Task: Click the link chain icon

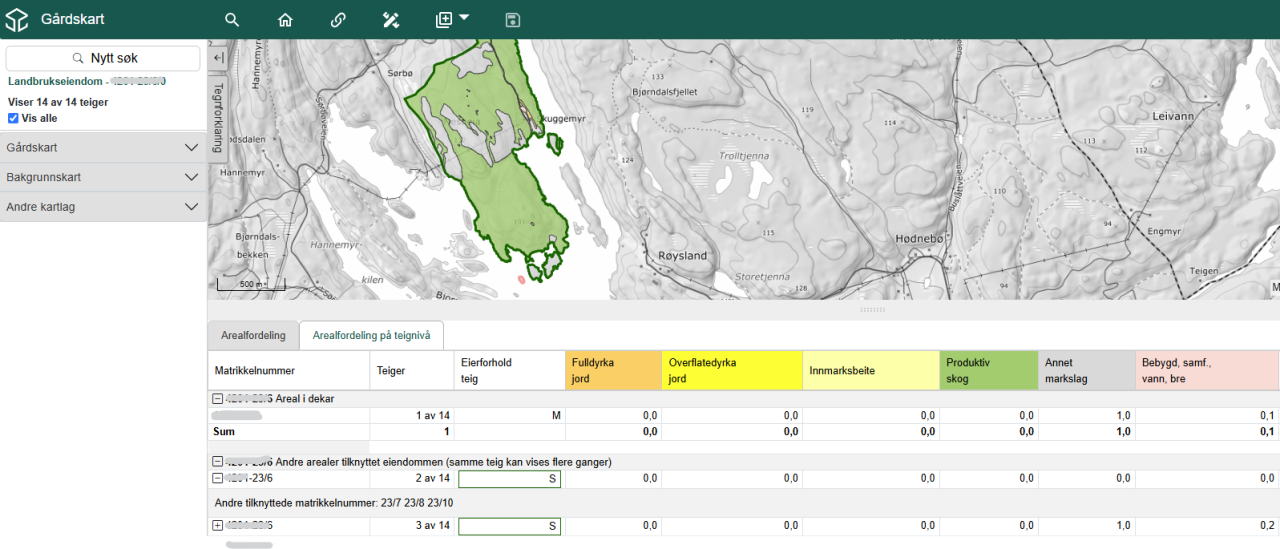Action: tap(338, 20)
